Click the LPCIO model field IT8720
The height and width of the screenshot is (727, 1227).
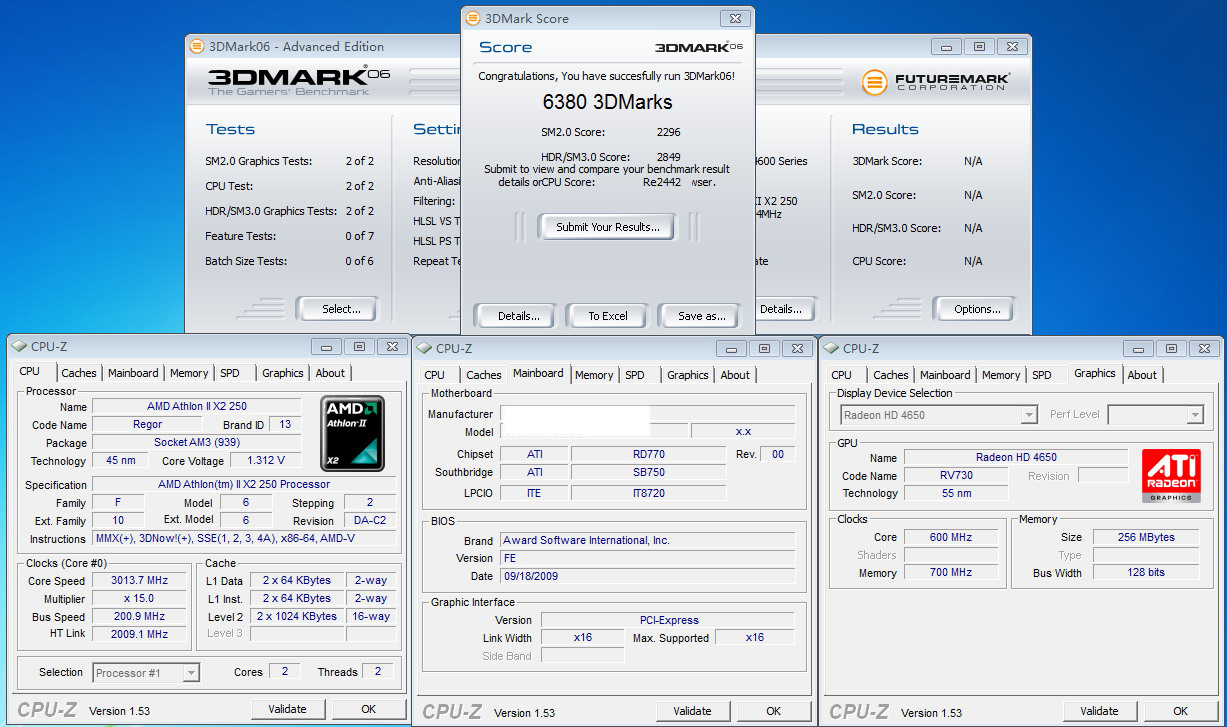[648, 493]
